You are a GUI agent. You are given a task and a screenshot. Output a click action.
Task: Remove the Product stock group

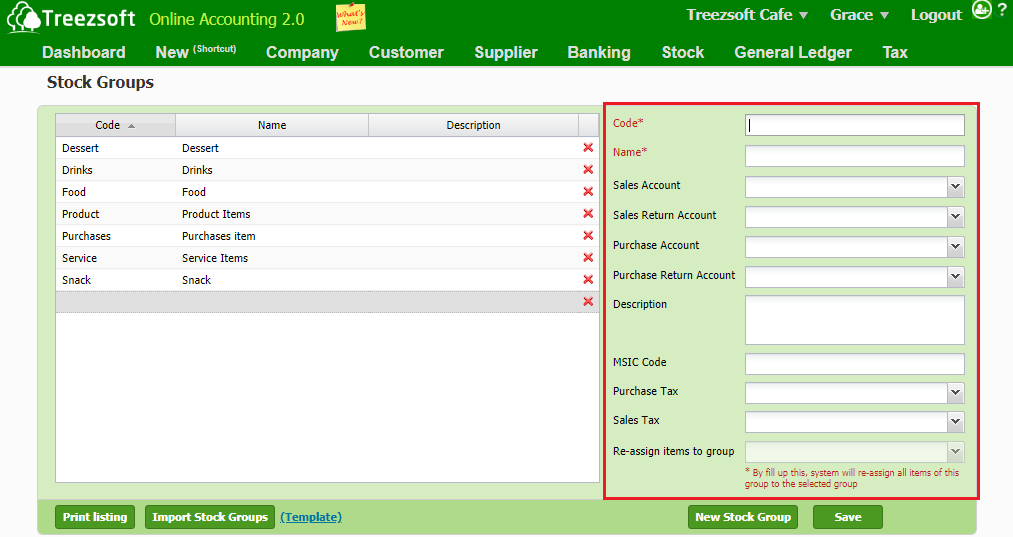[x=588, y=214]
